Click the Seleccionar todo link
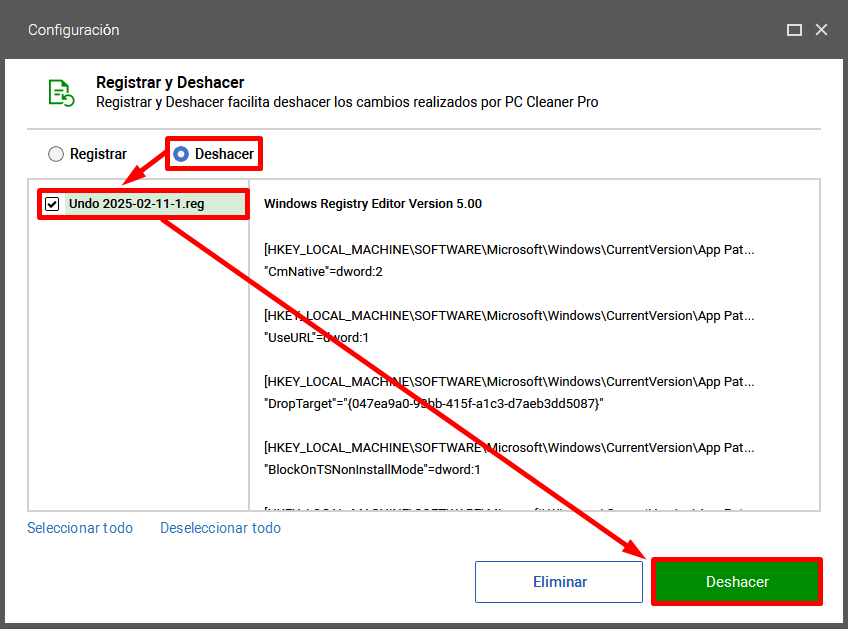This screenshot has width=848, height=629. click(x=80, y=528)
